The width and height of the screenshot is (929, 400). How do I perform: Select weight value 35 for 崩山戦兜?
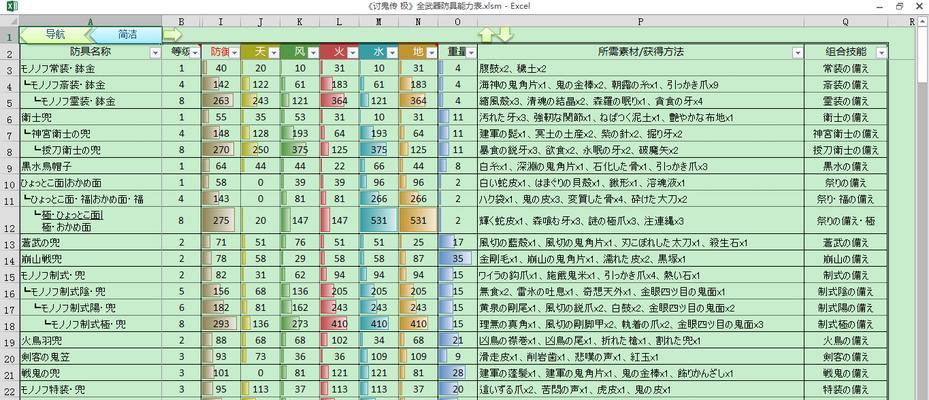pos(458,259)
